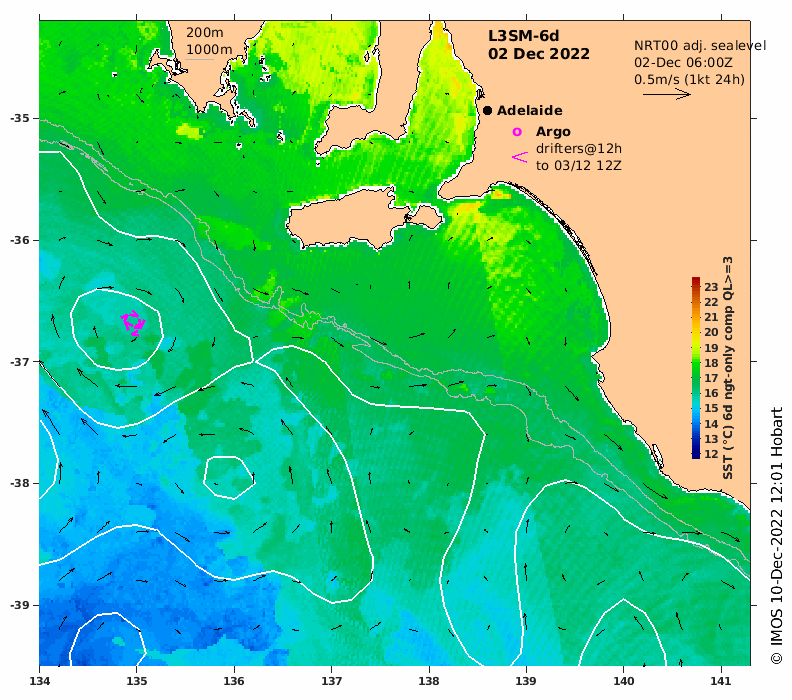This screenshot has width=792, height=700.
Task: Click the '138' longitude axis label
Action: 429,681
